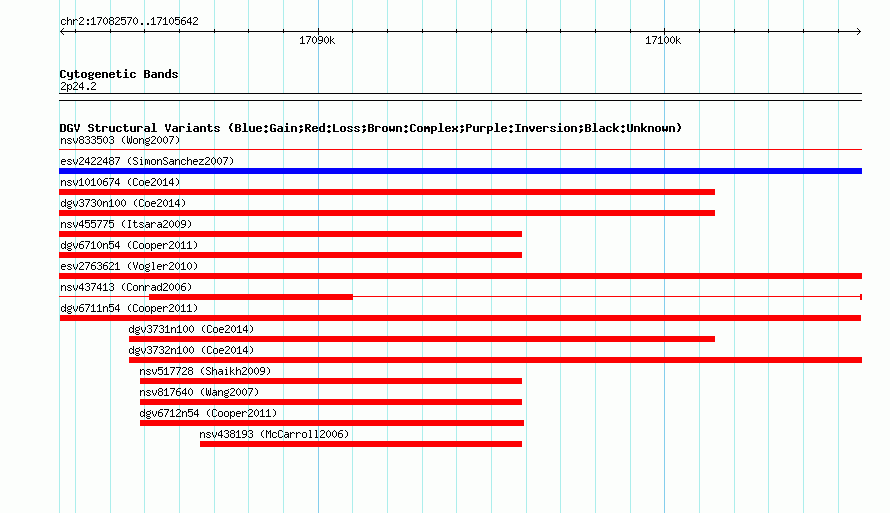Select the red nsv438193 loss bar
This screenshot has width=890, height=513.
[361, 444]
